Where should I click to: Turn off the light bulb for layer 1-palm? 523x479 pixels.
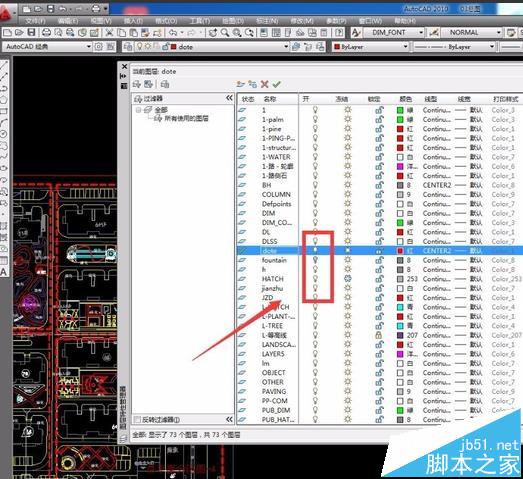tap(315, 119)
